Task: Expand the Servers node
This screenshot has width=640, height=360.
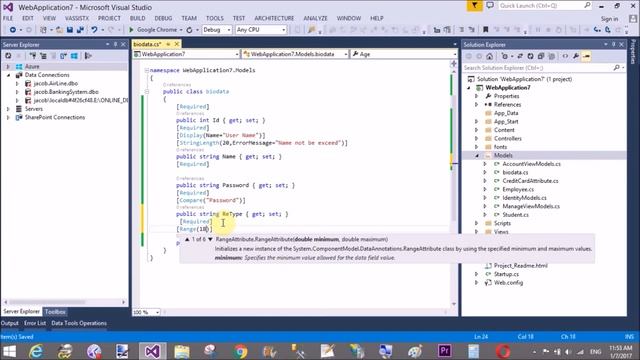Action: click(x=8, y=109)
